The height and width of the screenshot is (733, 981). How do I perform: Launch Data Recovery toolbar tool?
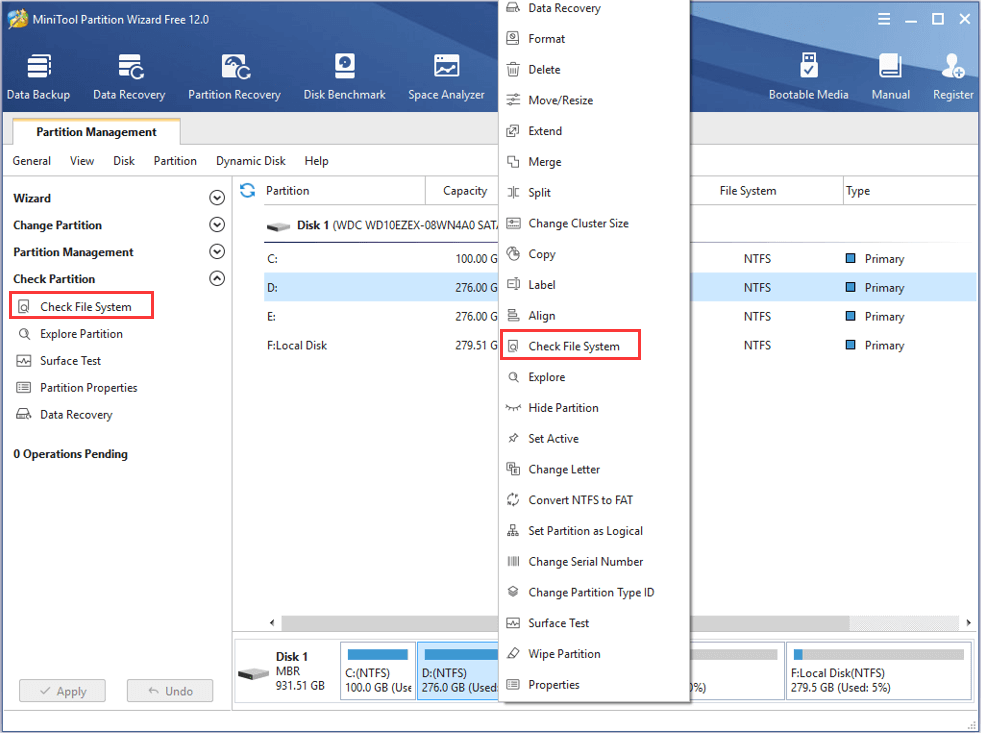click(129, 76)
